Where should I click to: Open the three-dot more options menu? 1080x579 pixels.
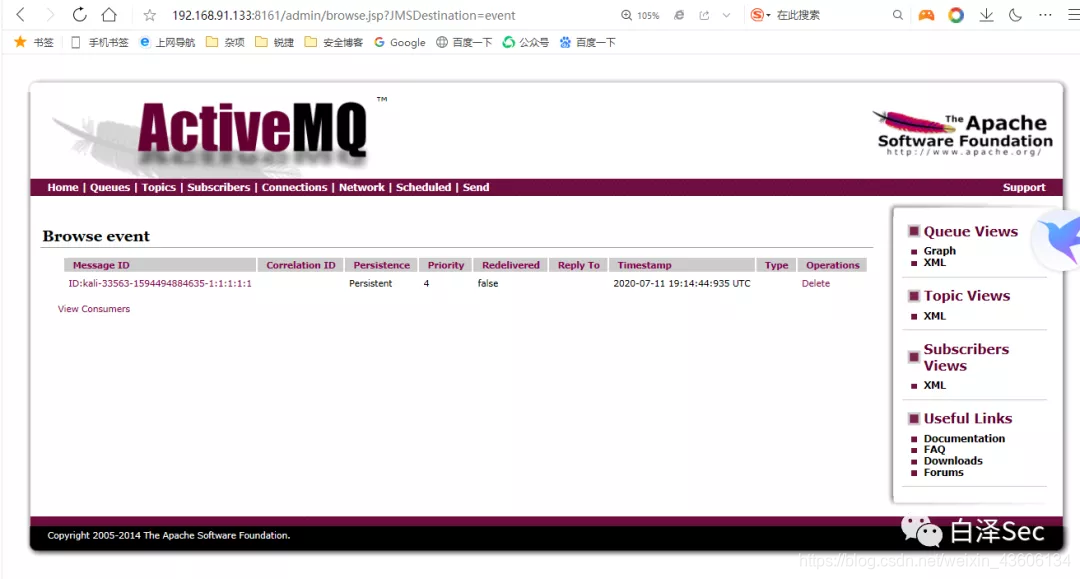(x=1045, y=14)
